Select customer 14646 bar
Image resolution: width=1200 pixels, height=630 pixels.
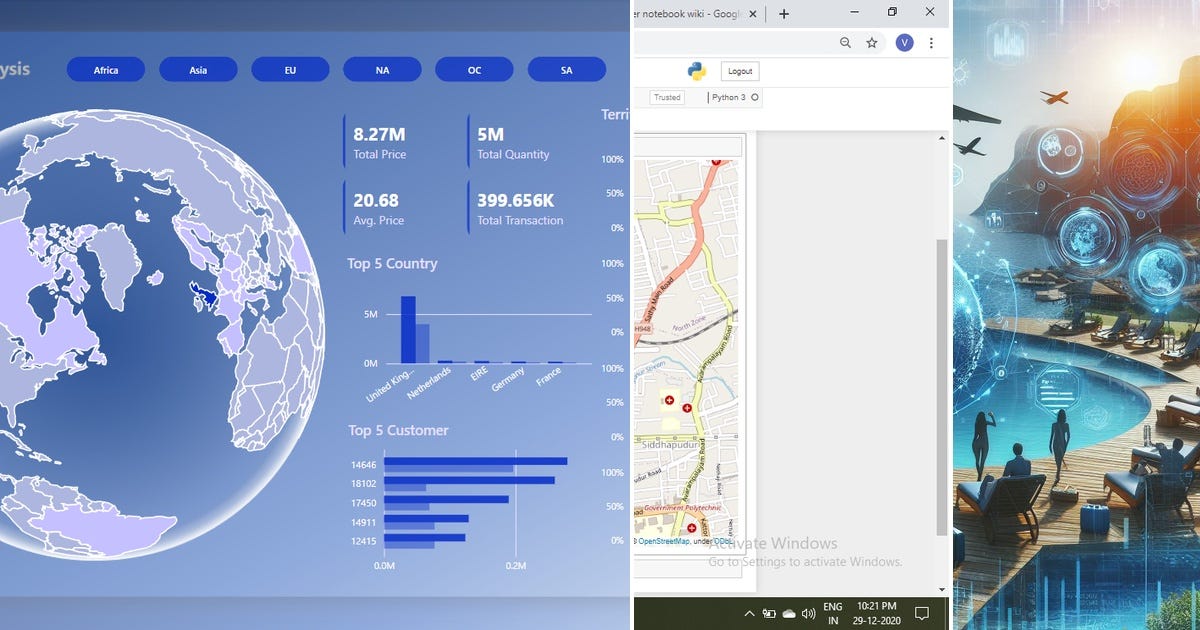click(x=475, y=461)
